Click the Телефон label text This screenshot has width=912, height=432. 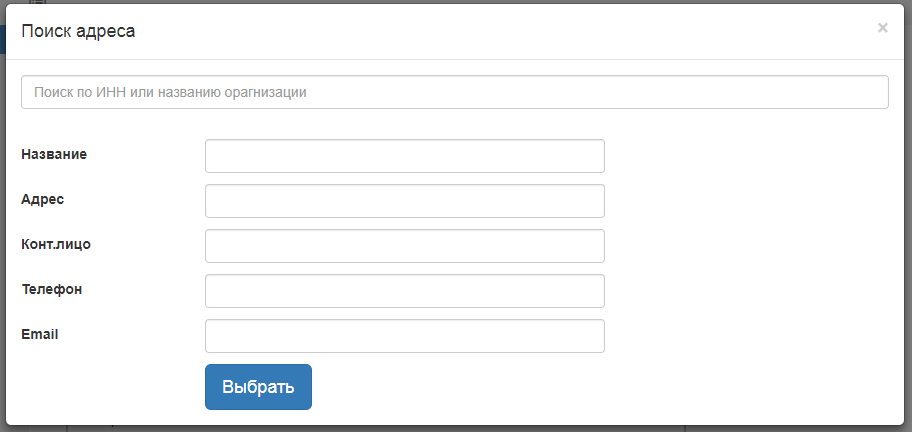51,289
